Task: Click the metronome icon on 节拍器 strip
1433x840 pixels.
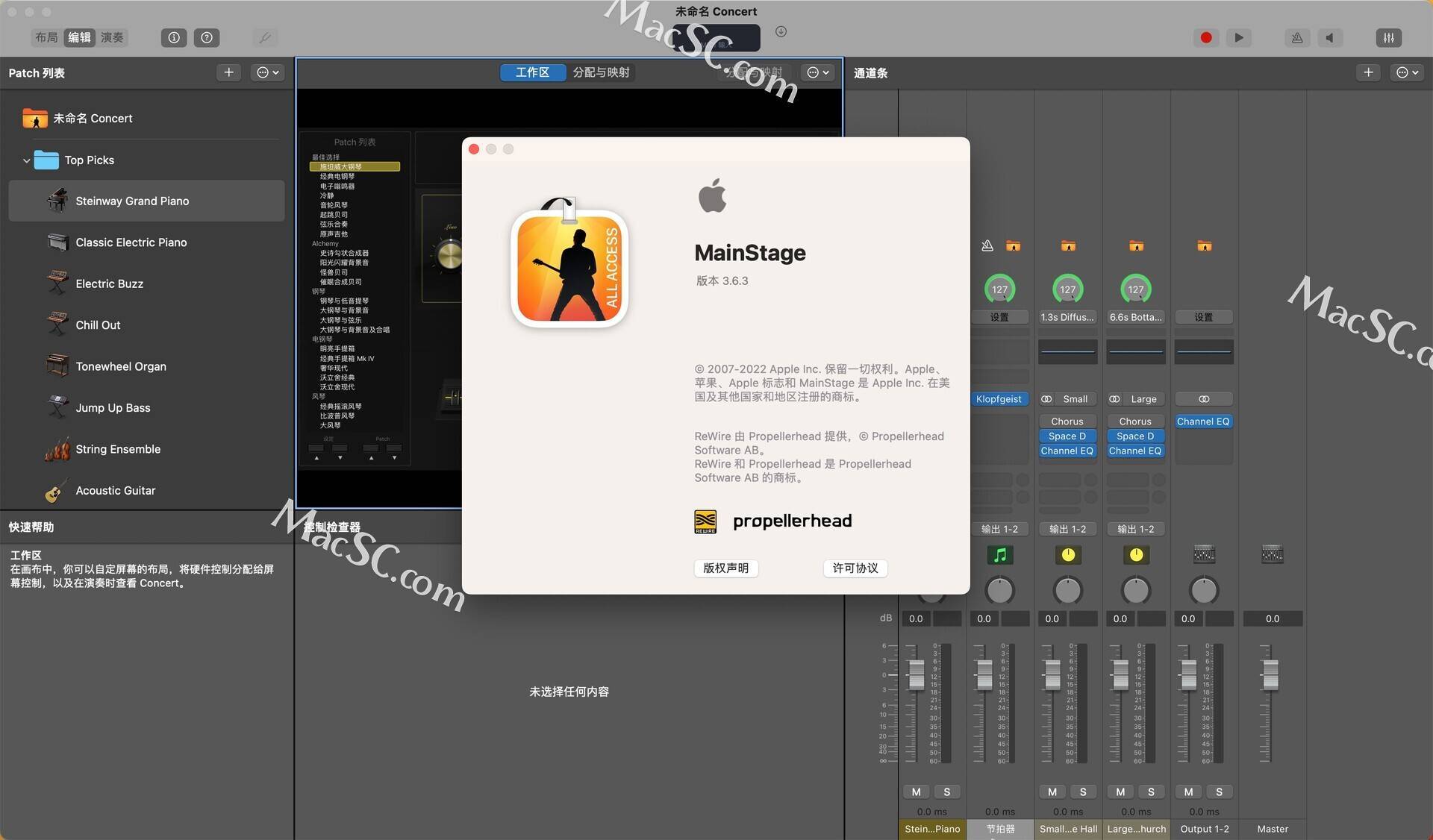Action: 987,245
